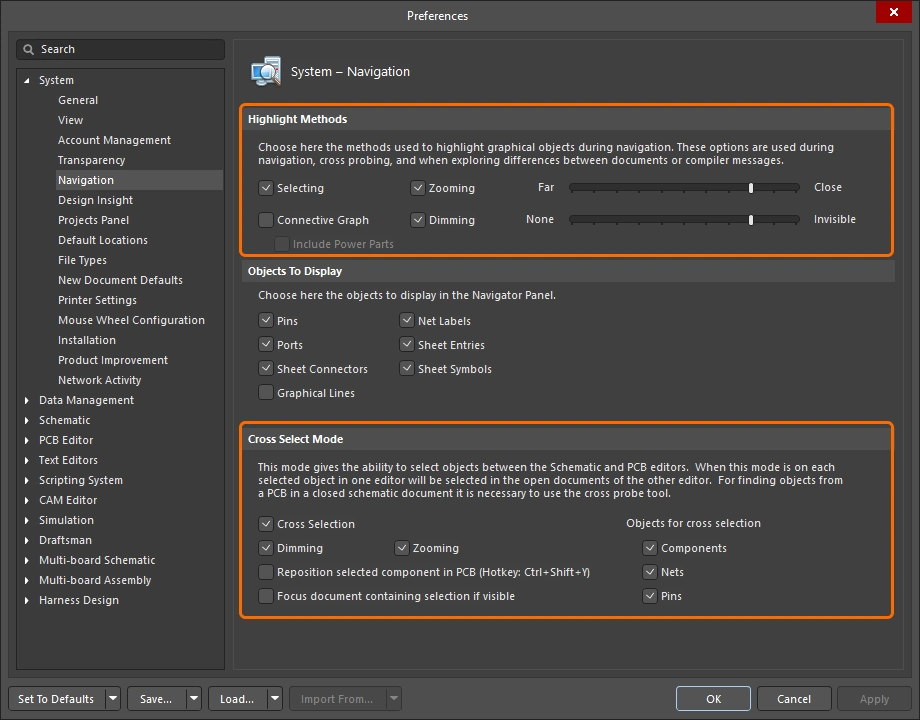The width and height of the screenshot is (920, 720).
Task: Expand the Draftsman node
Action: coord(26,540)
